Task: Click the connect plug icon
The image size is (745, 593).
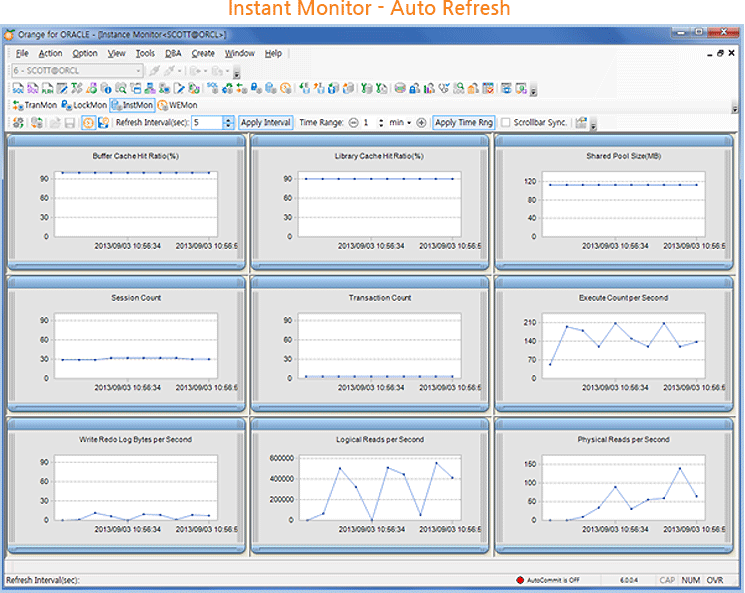Action: pos(154,71)
